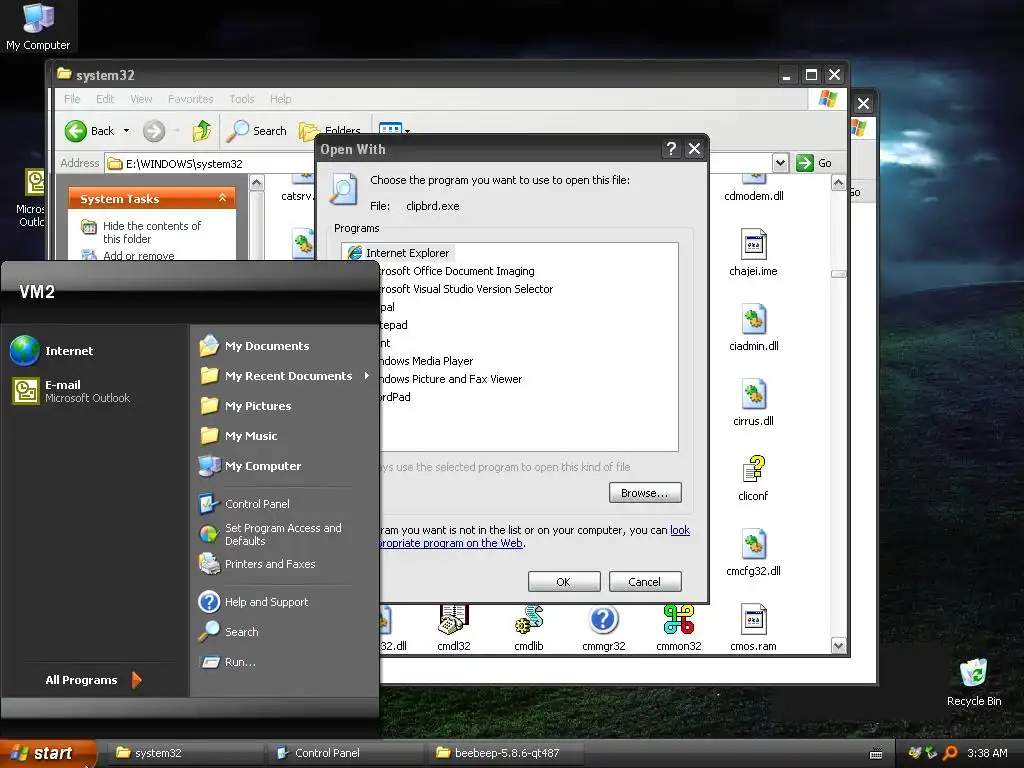Viewport: 1024px width, 768px height.
Task: Expand All Programs menu
Action: coord(93,680)
